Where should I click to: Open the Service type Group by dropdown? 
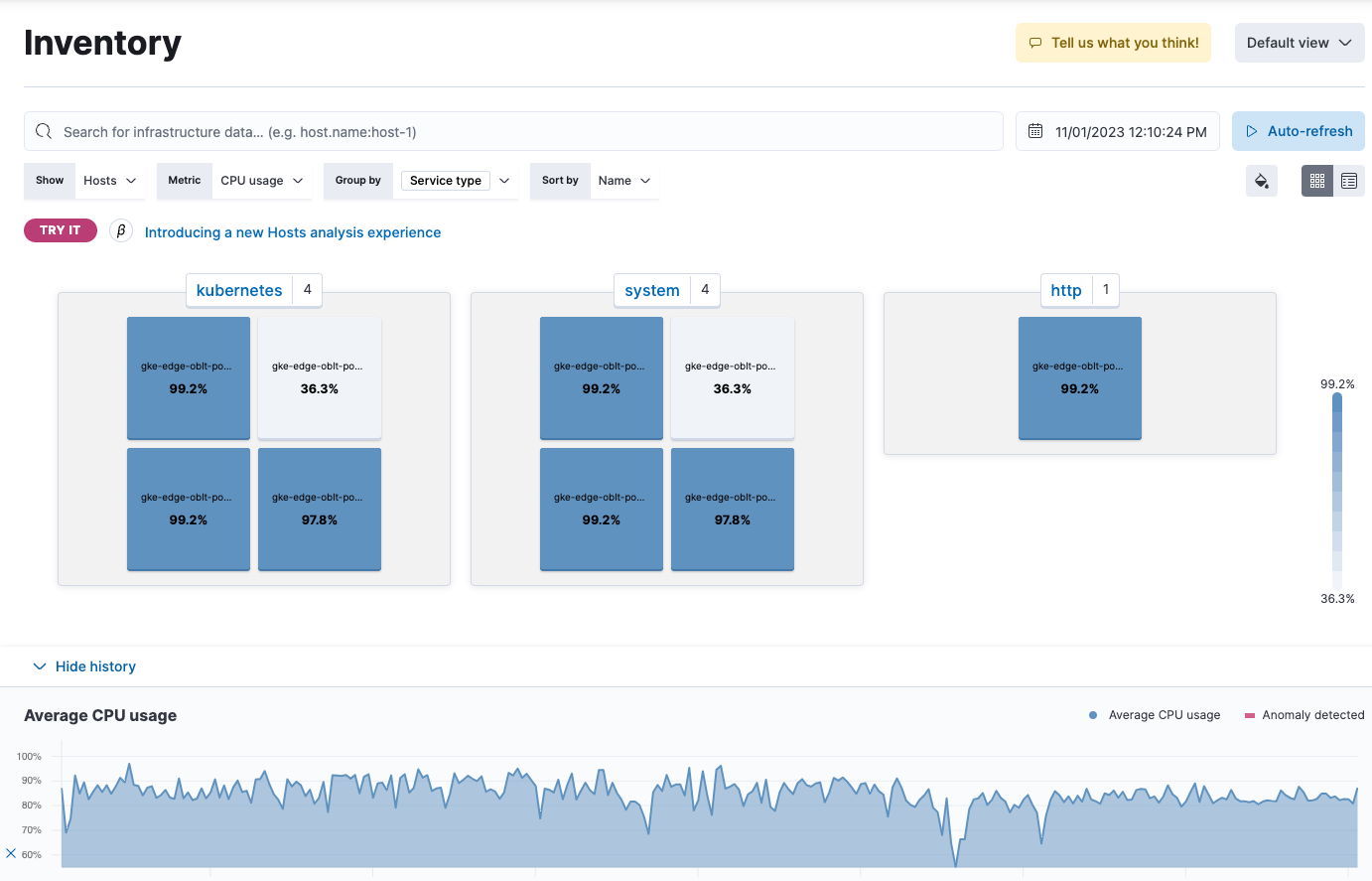coord(457,180)
